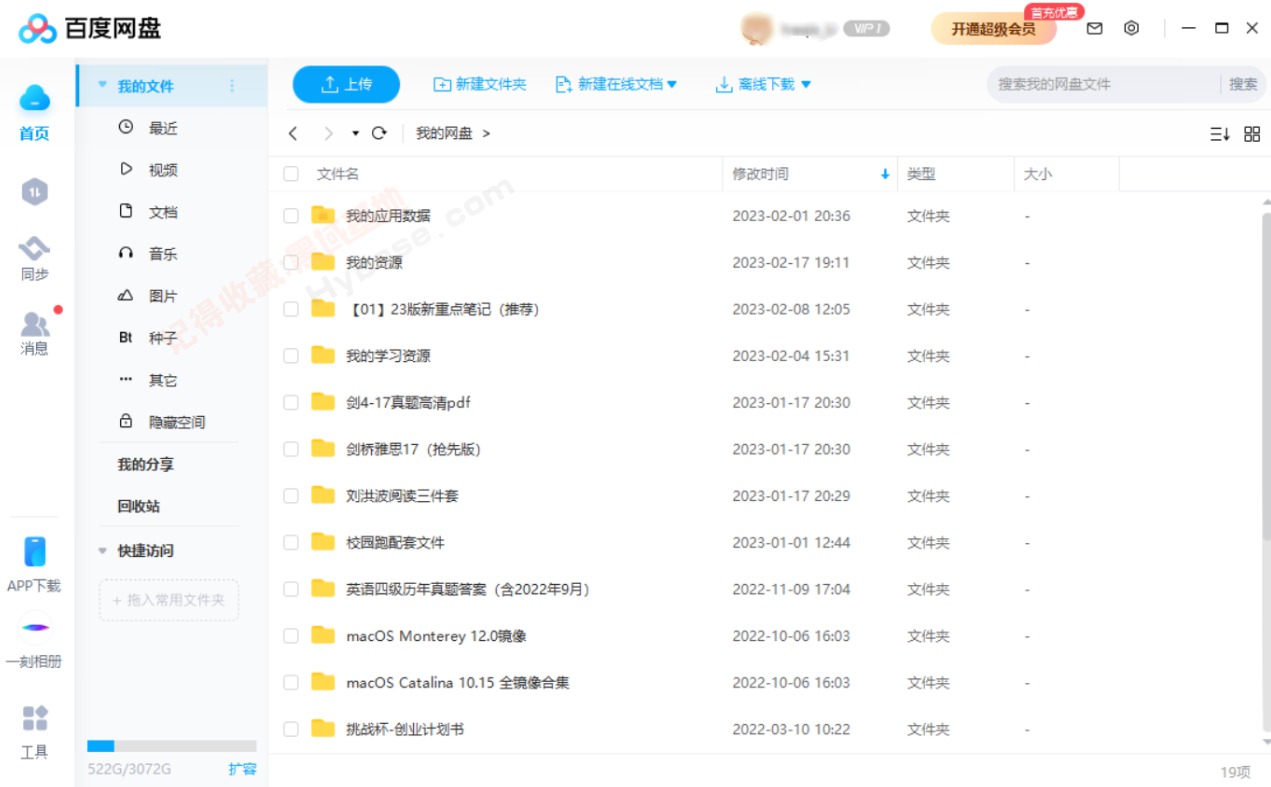This screenshot has height=787, width=1271.
Task: Click the mail envelope icon in title bar
Action: [1094, 29]
